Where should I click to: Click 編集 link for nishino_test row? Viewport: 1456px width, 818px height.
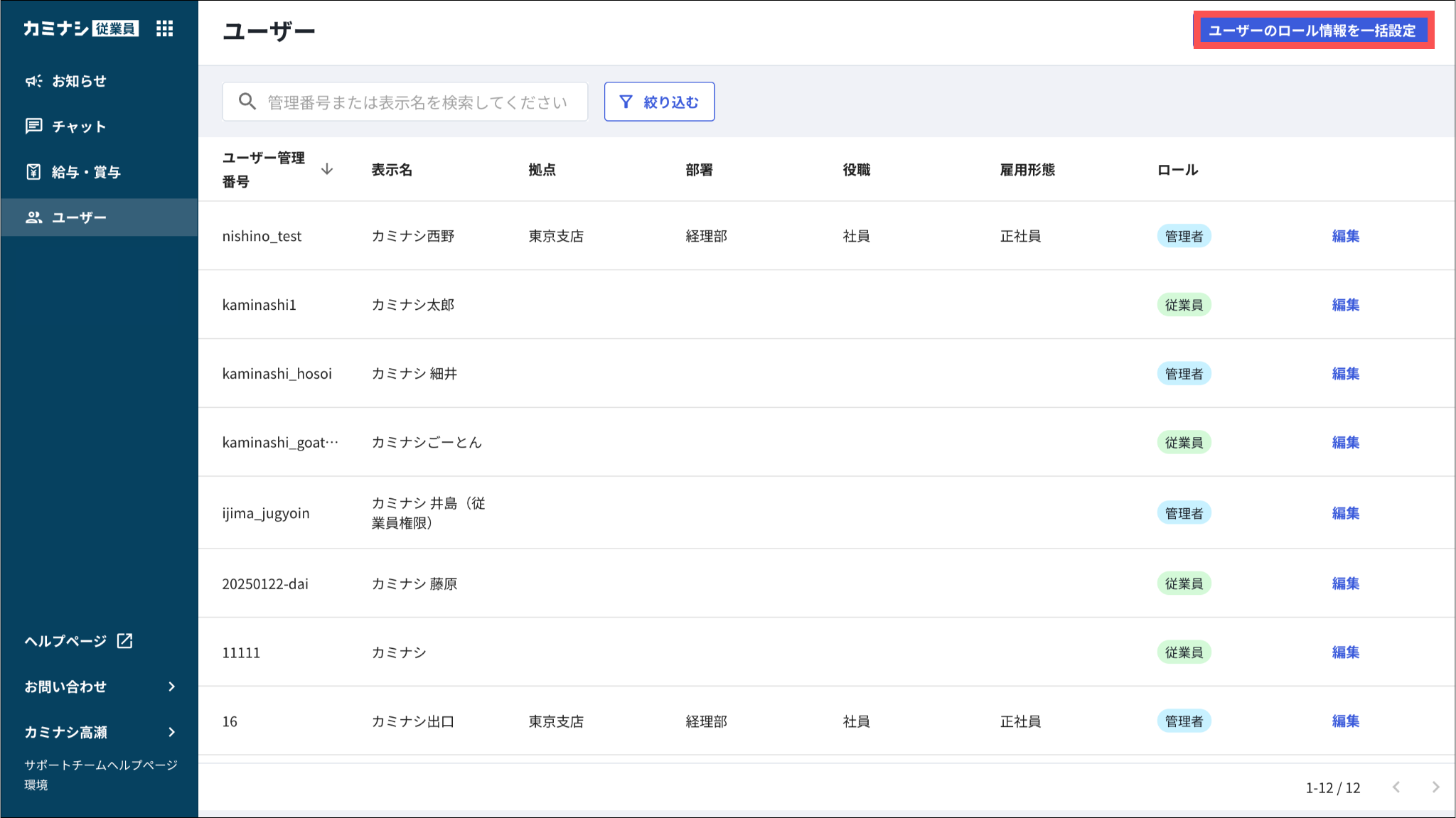click(x=1345, y=236)
